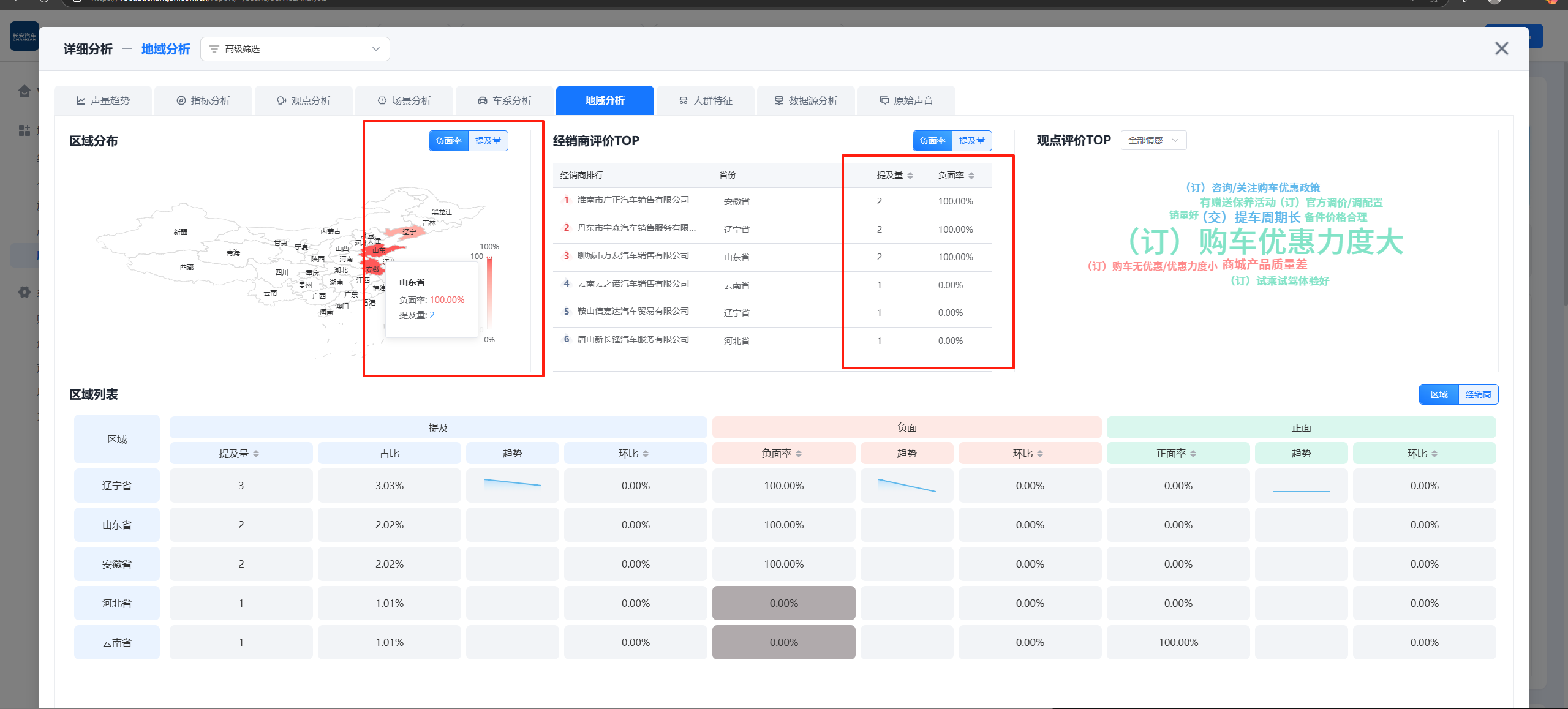Open the 数据源分析 tab icon
Image resolution: width=1568 pixels, height=709 pixels.
point(779,100)
